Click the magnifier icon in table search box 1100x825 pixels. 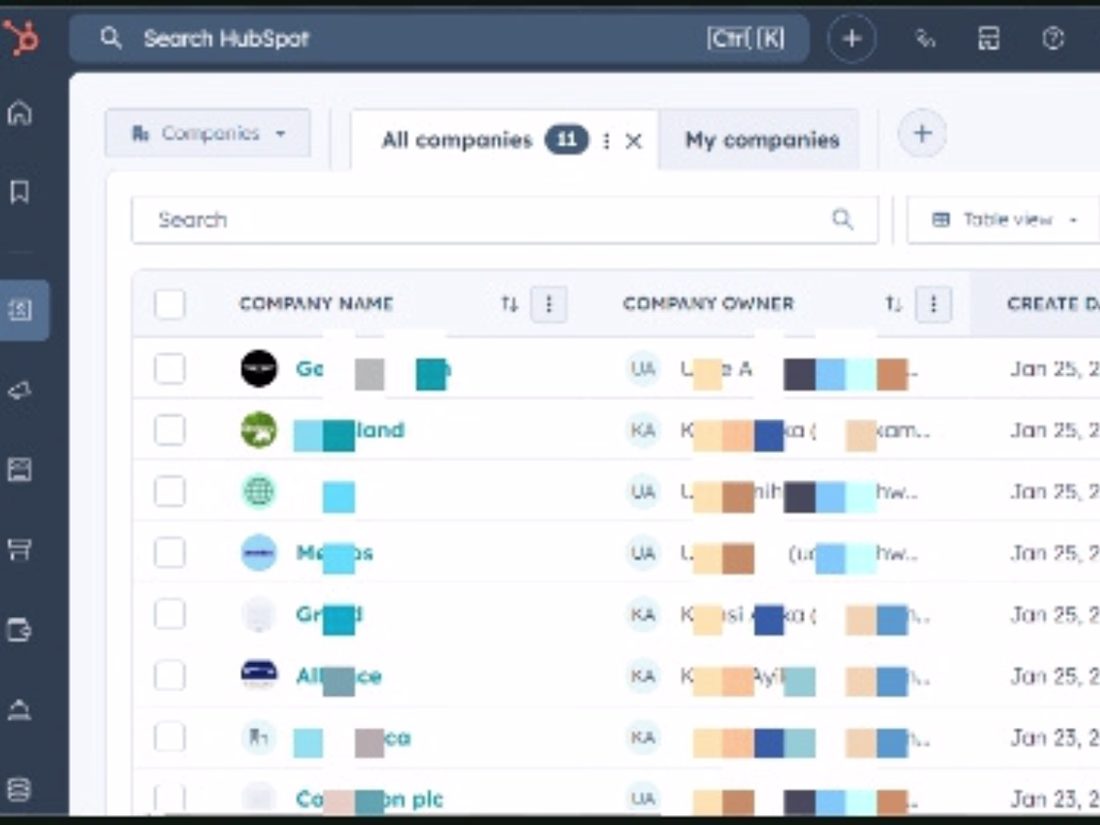[x=843, y=220]
